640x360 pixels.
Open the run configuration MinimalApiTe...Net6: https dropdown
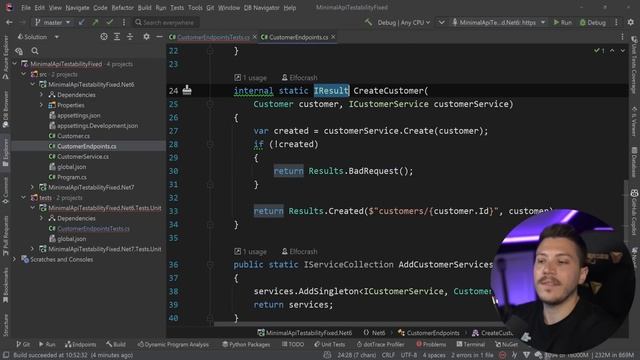tap(498, 22)
